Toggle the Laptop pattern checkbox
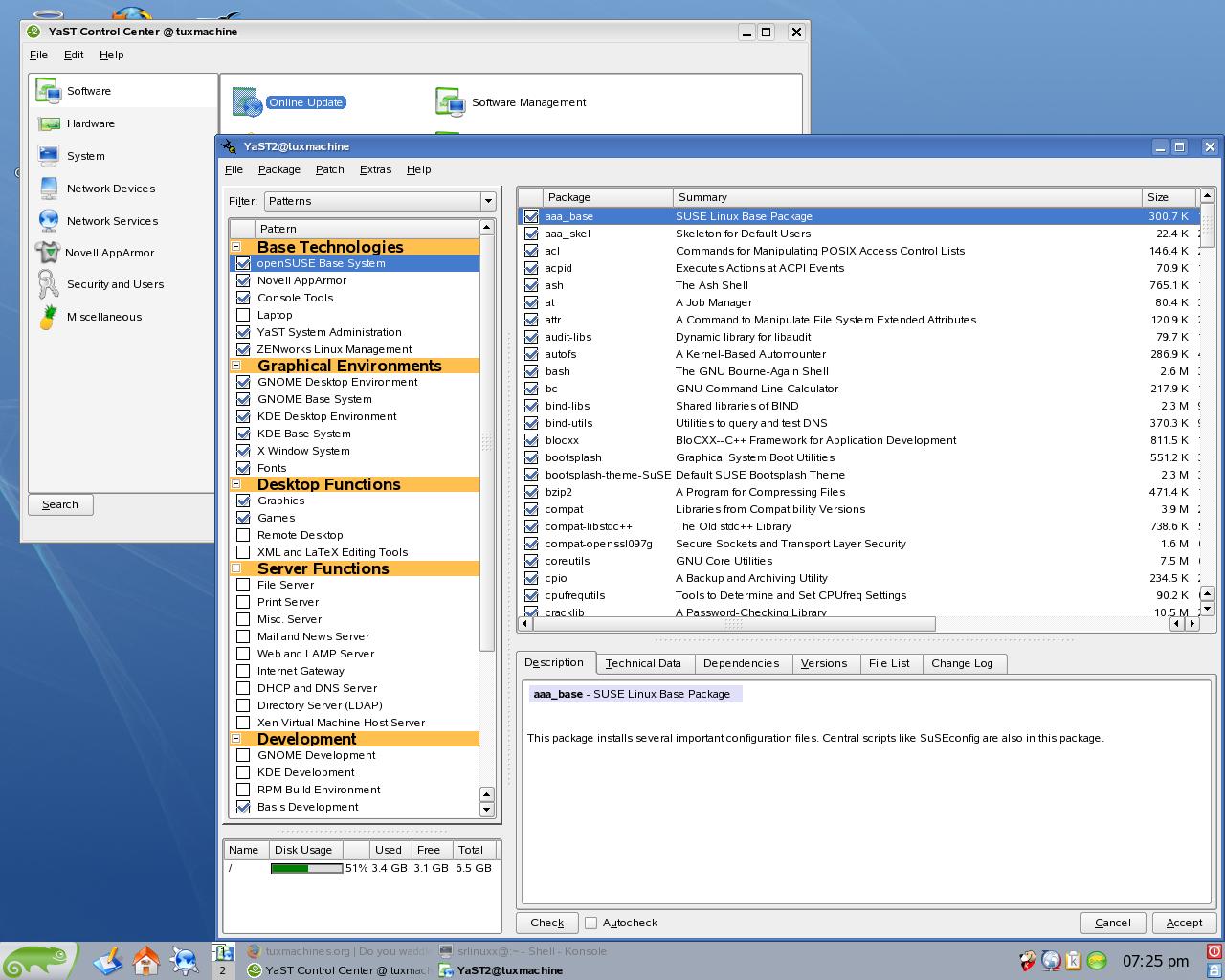The height and width of the screenshot is (980, 1225). click(x=243, y=315)
